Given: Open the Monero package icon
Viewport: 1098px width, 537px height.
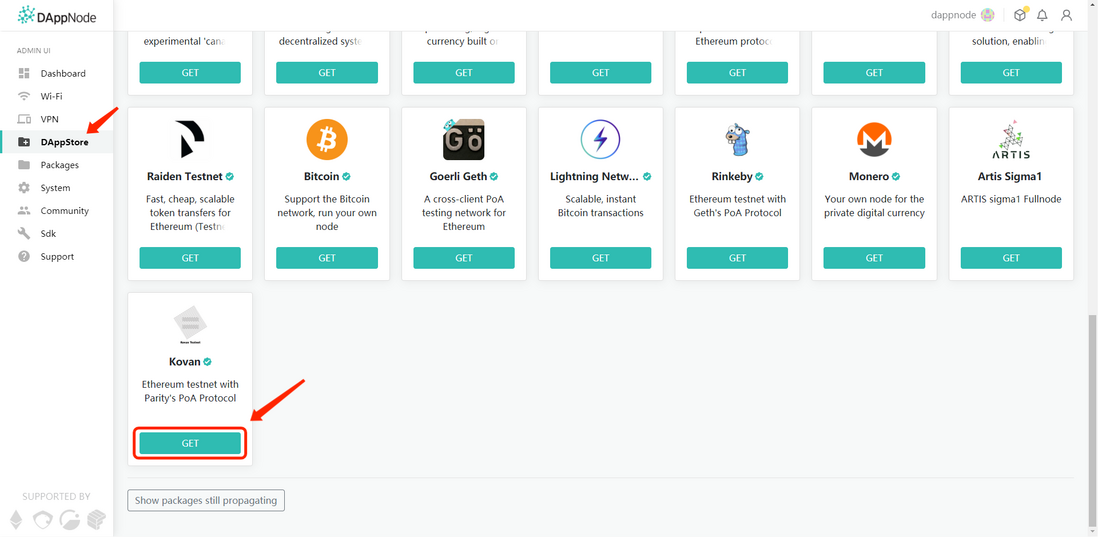Looking at the screenshot, I should tap(874, 139).
